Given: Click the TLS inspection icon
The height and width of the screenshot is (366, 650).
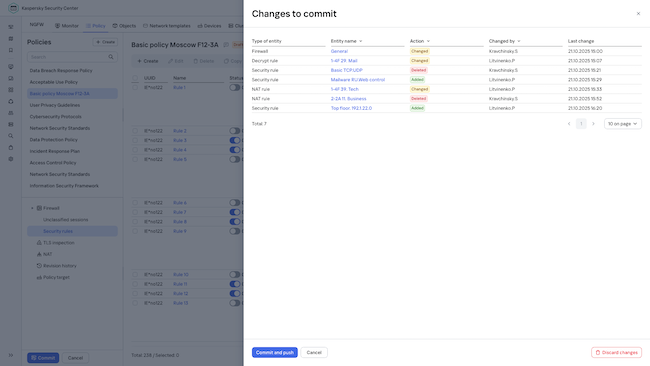Looking at the screenshot, I should [x=39, y=242].
